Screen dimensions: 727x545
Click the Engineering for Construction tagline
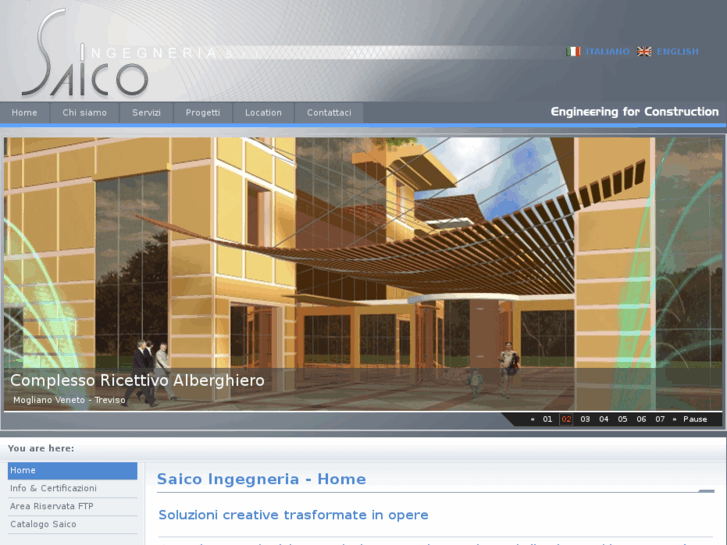pyautogui.click(x=634, y=112)
